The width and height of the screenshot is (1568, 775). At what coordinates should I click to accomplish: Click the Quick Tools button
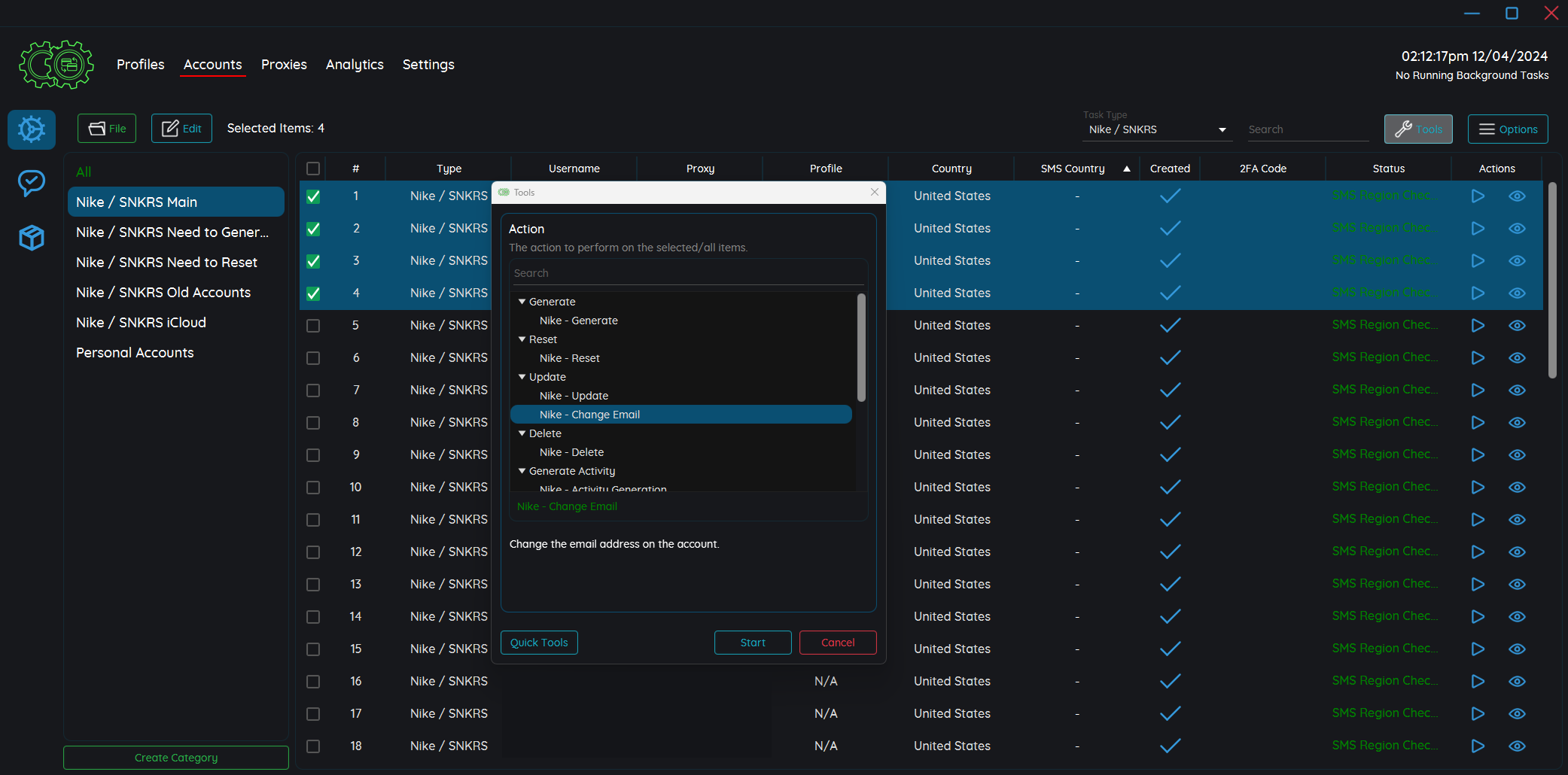539,643
